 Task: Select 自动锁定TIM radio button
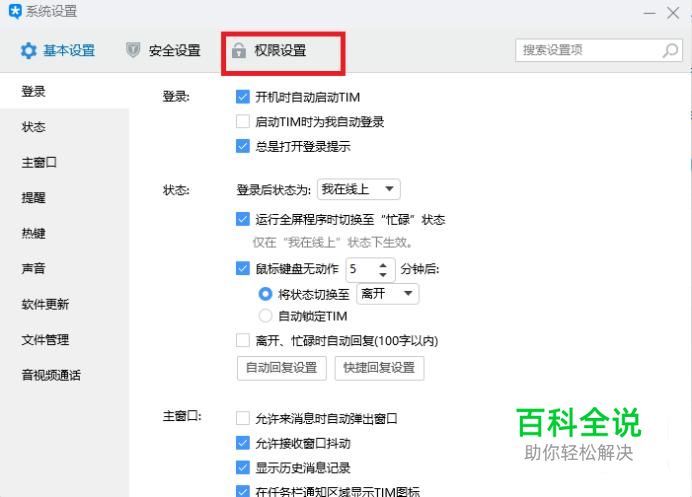tap(265, 316)
